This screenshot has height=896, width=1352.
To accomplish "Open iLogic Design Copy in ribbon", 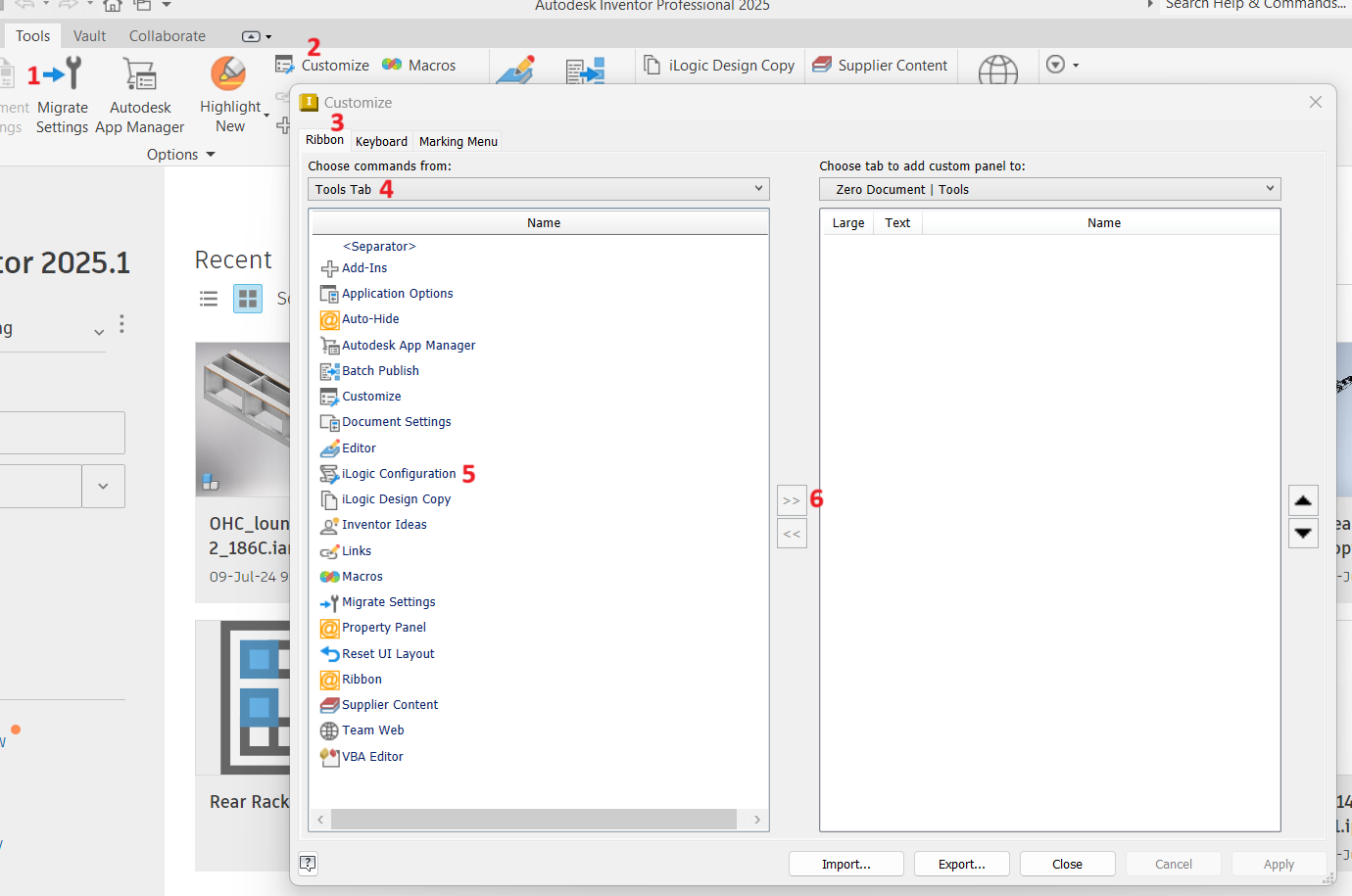I will click(x=719, y=66).
